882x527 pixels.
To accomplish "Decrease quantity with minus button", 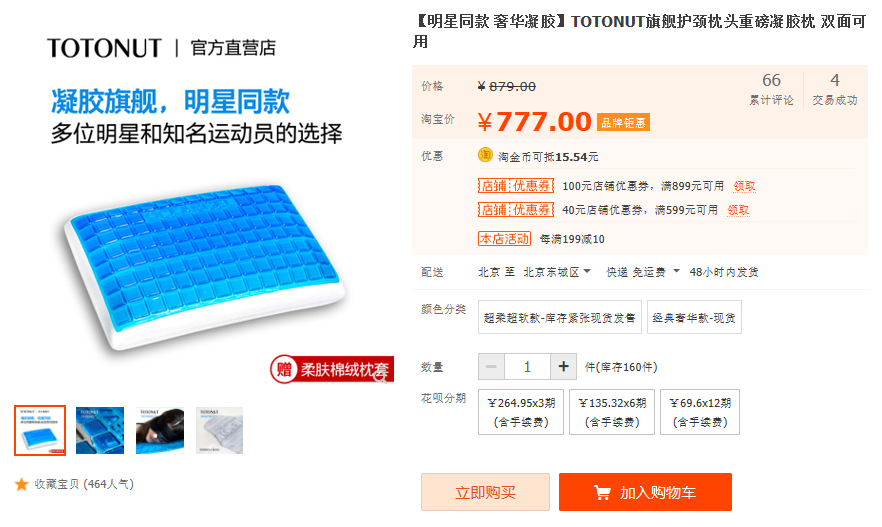I will [x=491, y=367].
